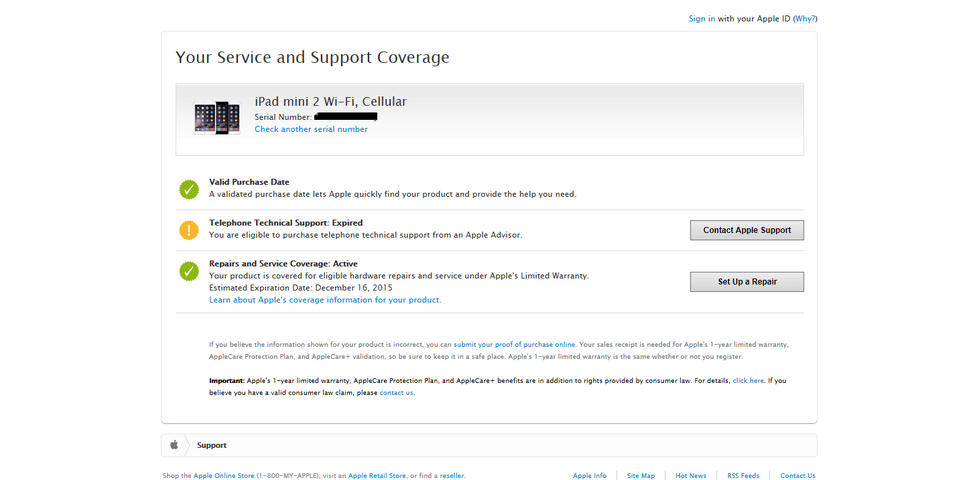965x480 pixels.
Task: Follow the contact us link
Action: coord(396,393)
